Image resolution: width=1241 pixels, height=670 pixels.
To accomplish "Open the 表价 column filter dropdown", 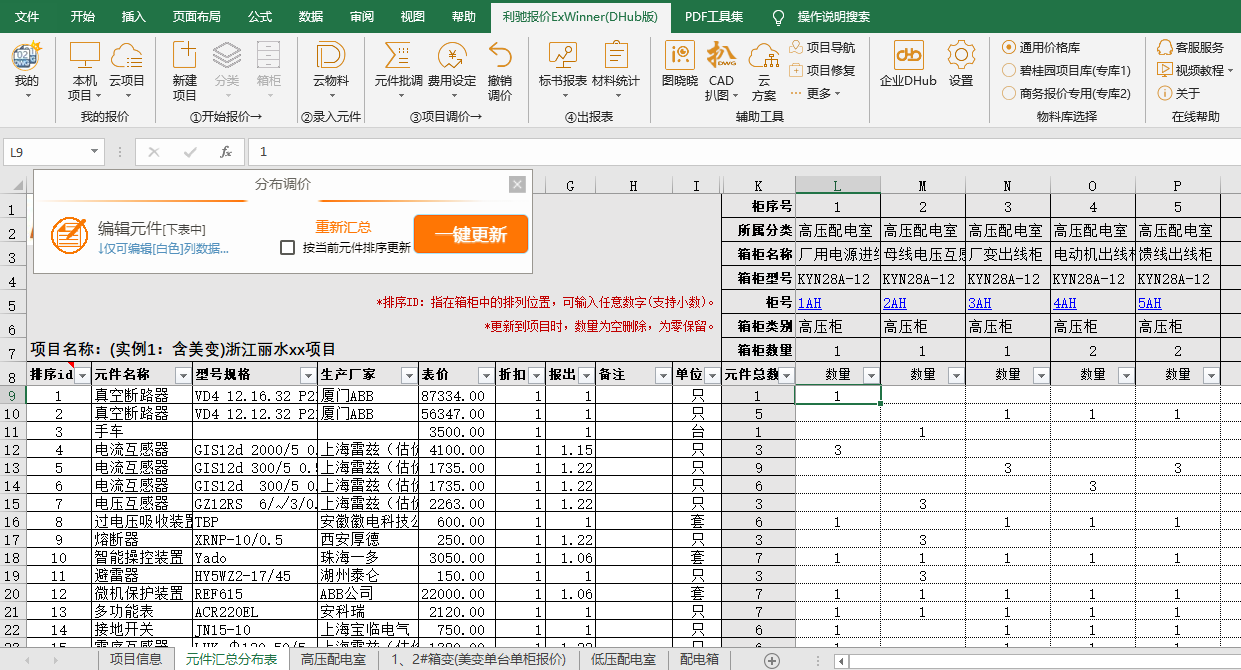I will [x=487, y=375].
